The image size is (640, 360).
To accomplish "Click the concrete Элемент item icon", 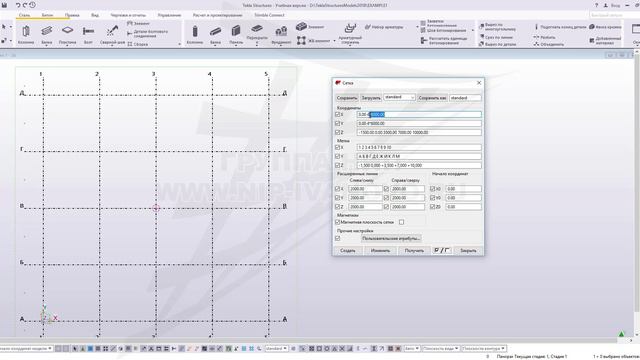I will coord(301,27).
